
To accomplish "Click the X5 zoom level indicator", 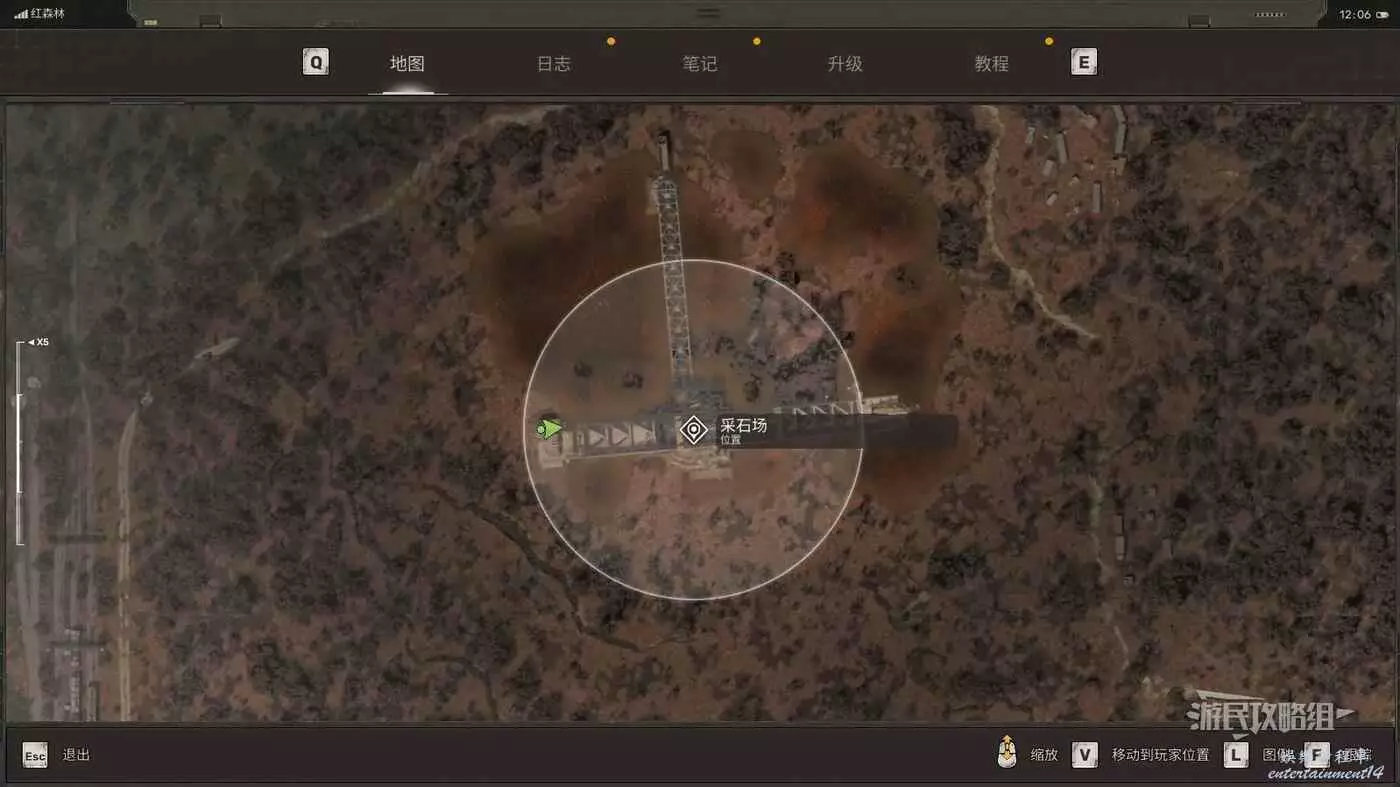I will tap(38, 342).
